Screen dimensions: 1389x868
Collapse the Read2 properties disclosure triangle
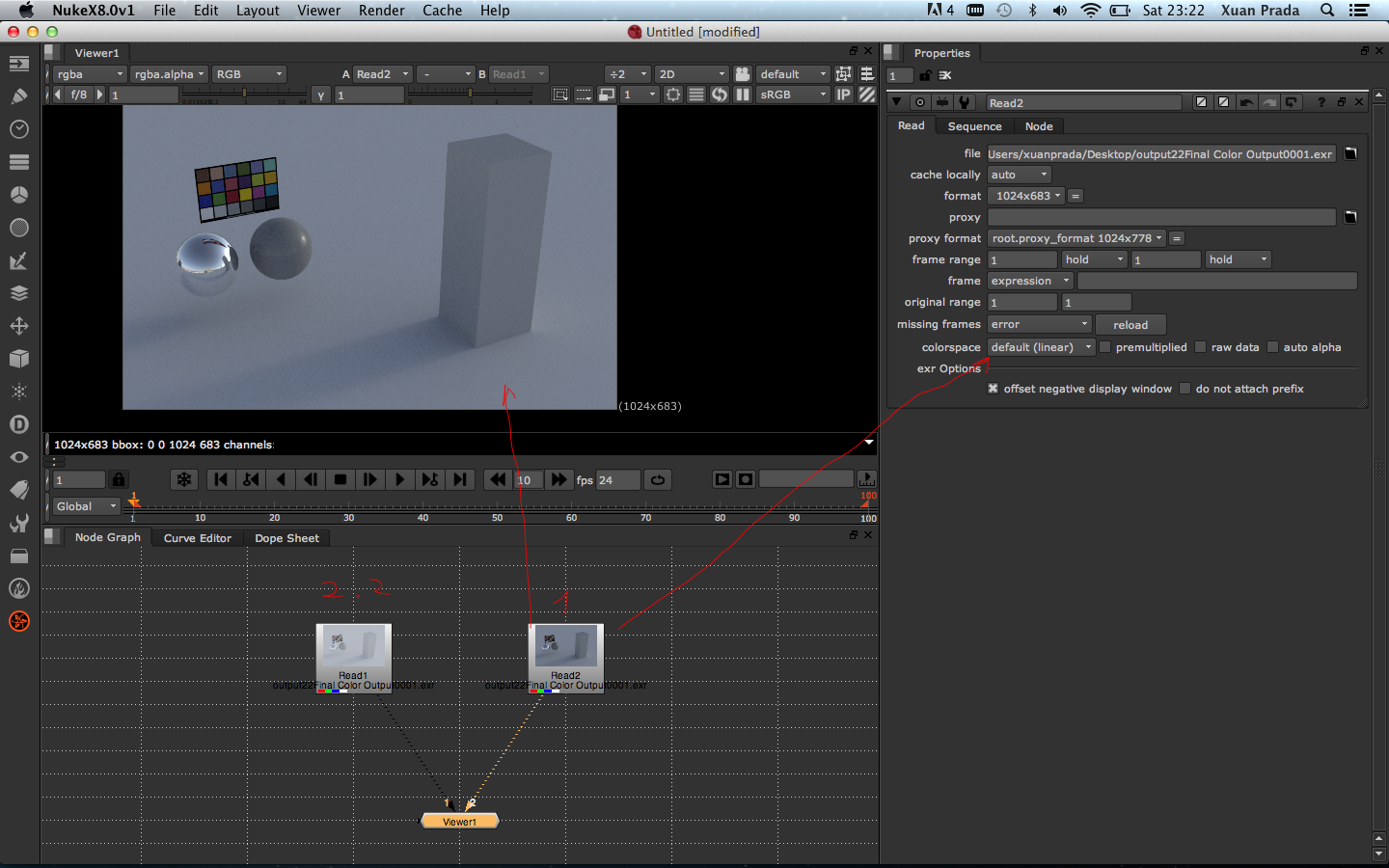(897, 102)
